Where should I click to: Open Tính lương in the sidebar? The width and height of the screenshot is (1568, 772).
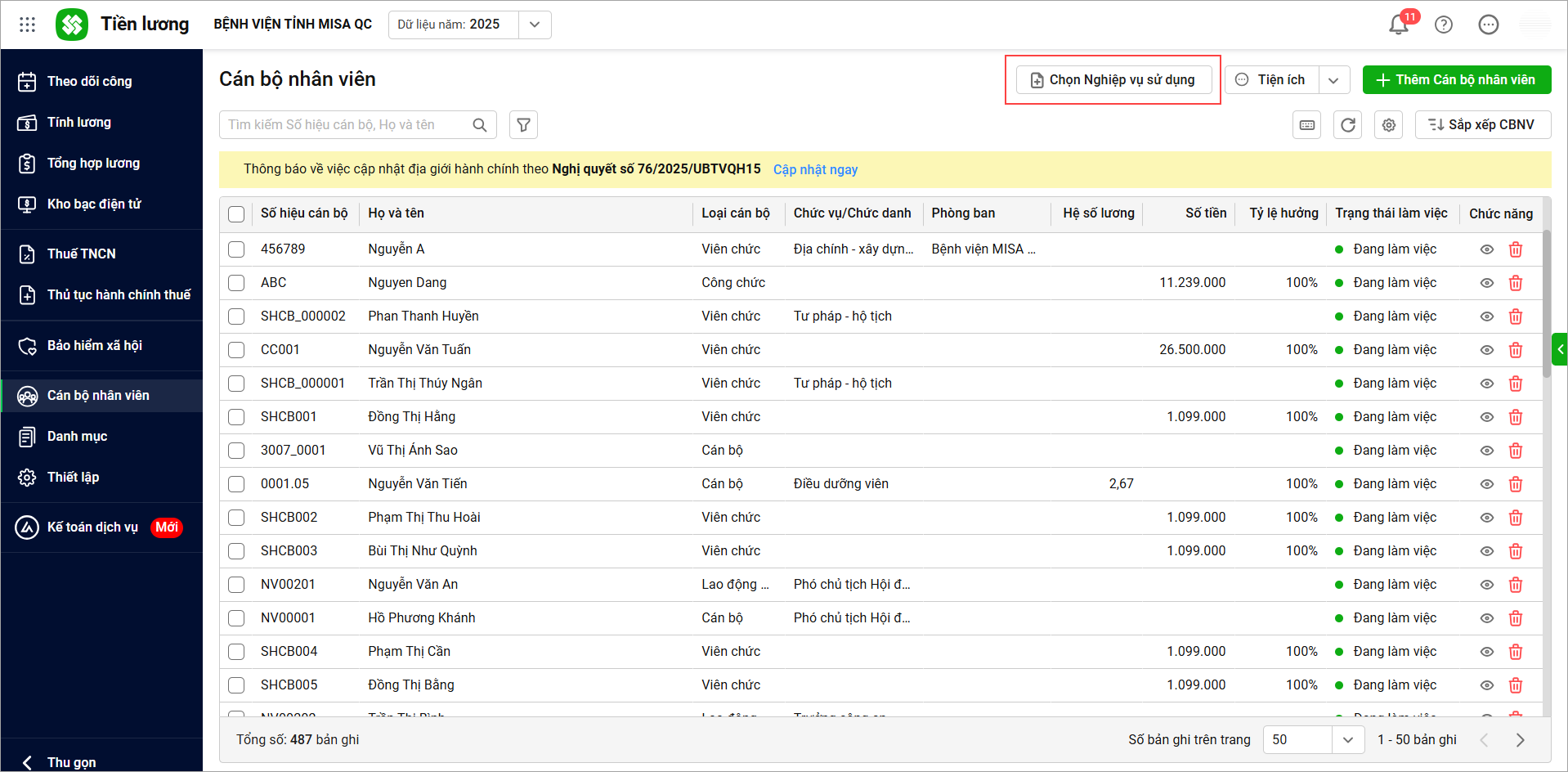(79, 123)
